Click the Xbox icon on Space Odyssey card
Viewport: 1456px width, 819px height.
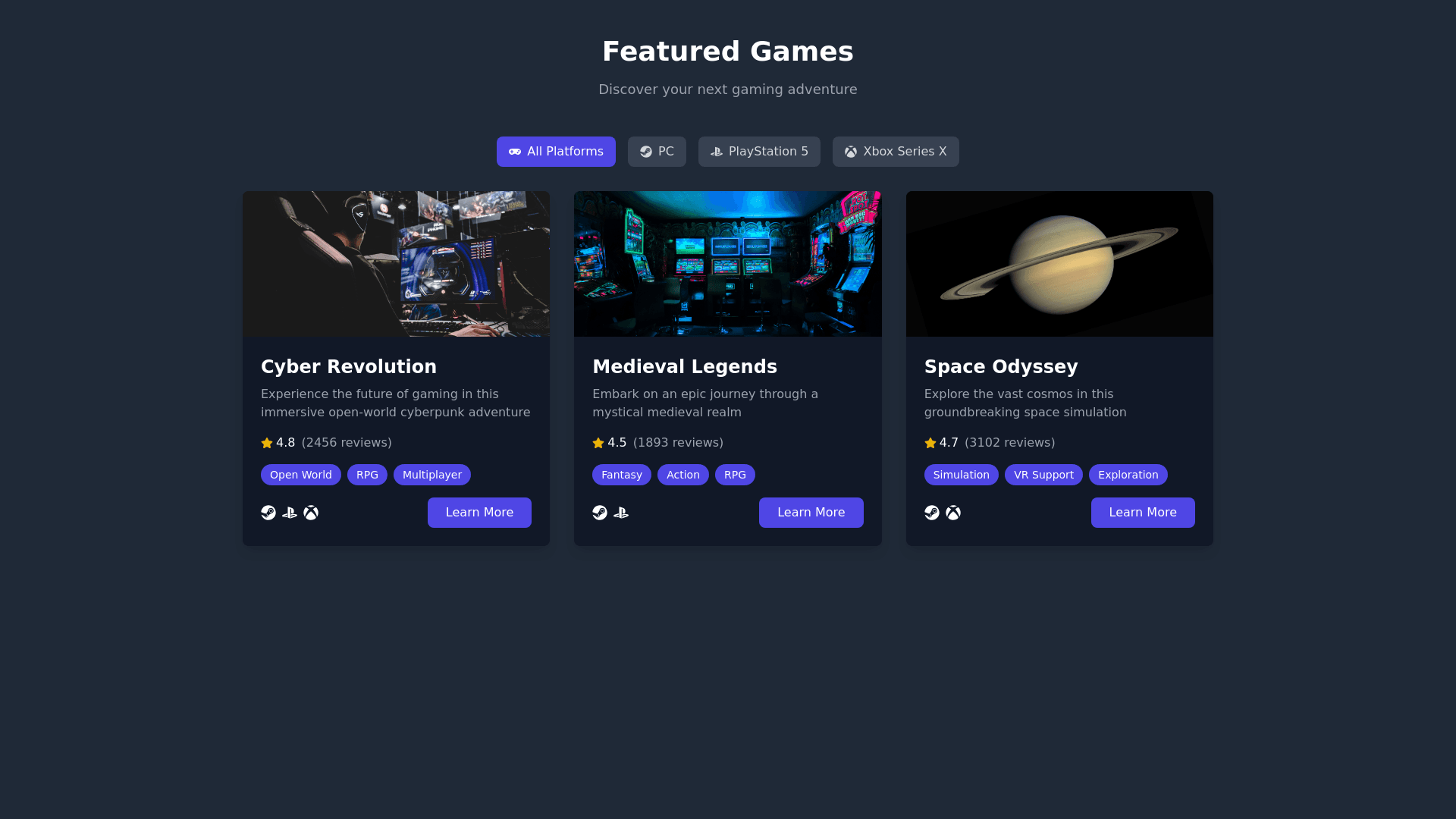click(953, 513)
